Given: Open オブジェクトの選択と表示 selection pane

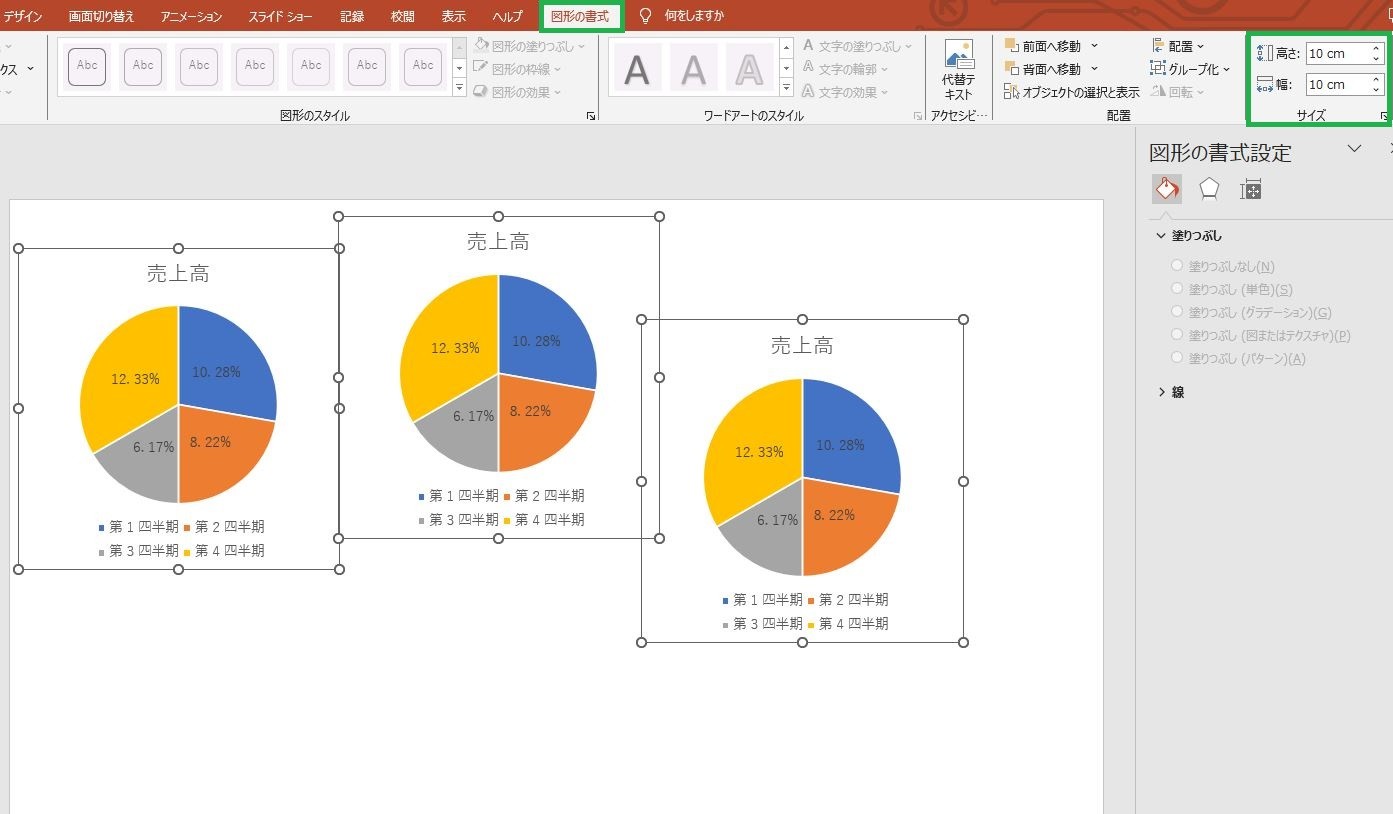Looking at the screenshot, I should 1072,92.
